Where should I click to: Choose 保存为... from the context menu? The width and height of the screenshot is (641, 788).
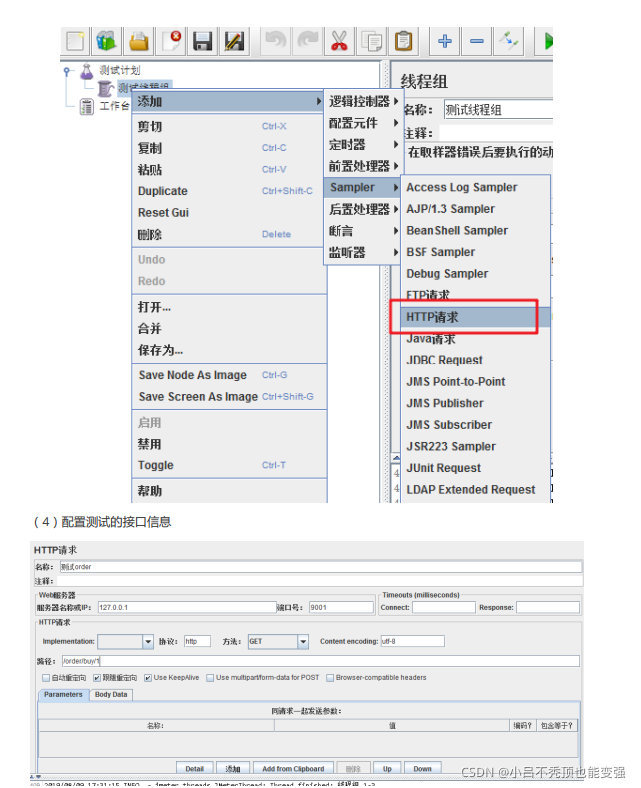(x=228, y=350)
